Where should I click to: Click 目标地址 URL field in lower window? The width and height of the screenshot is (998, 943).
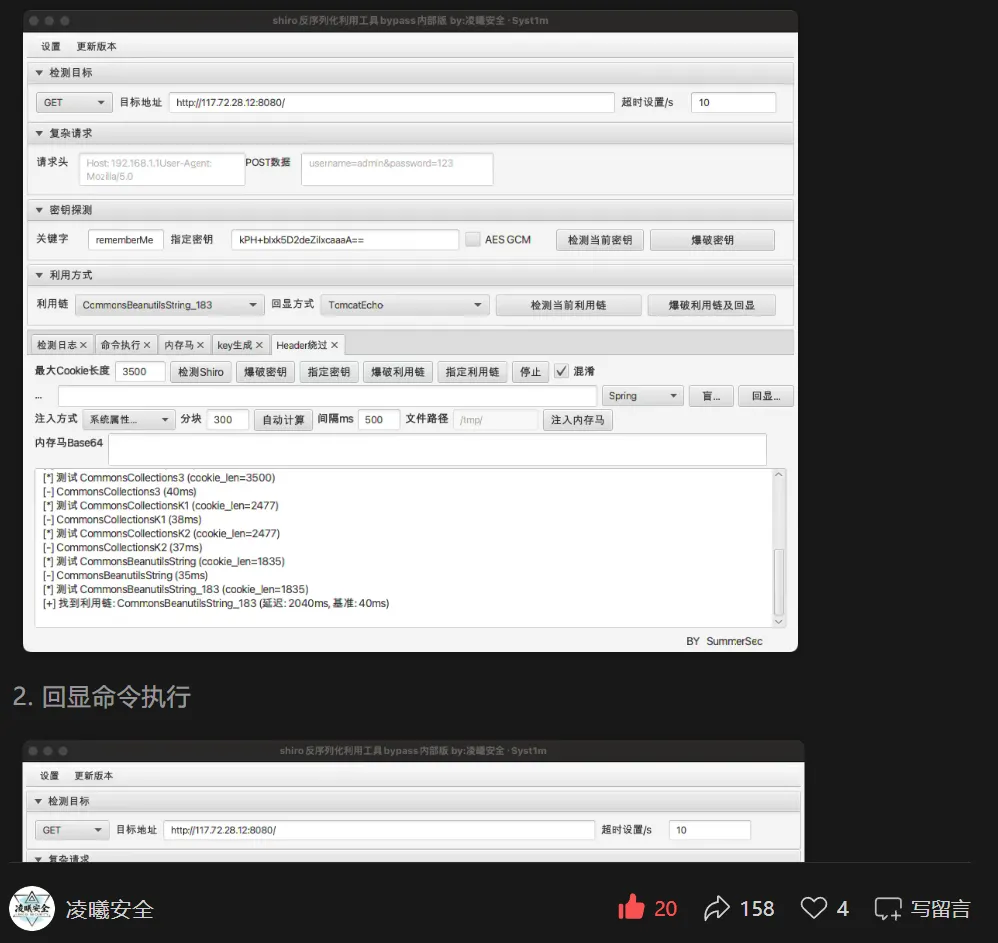click(379, 830)
